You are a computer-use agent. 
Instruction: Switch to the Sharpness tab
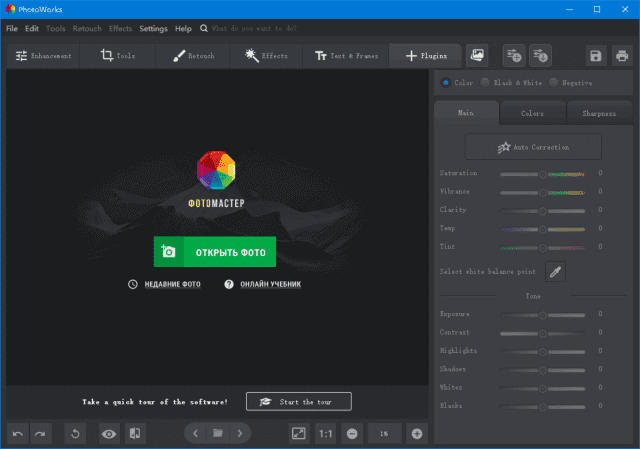[x=599, y=113]
